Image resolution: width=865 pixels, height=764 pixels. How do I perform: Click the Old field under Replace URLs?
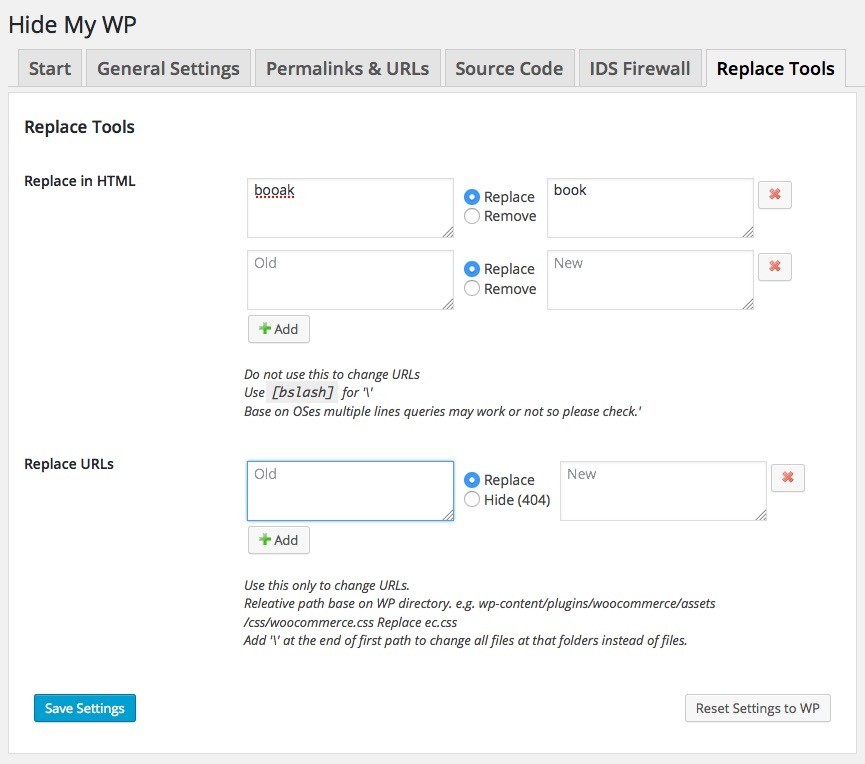click(x=349, y=491)
